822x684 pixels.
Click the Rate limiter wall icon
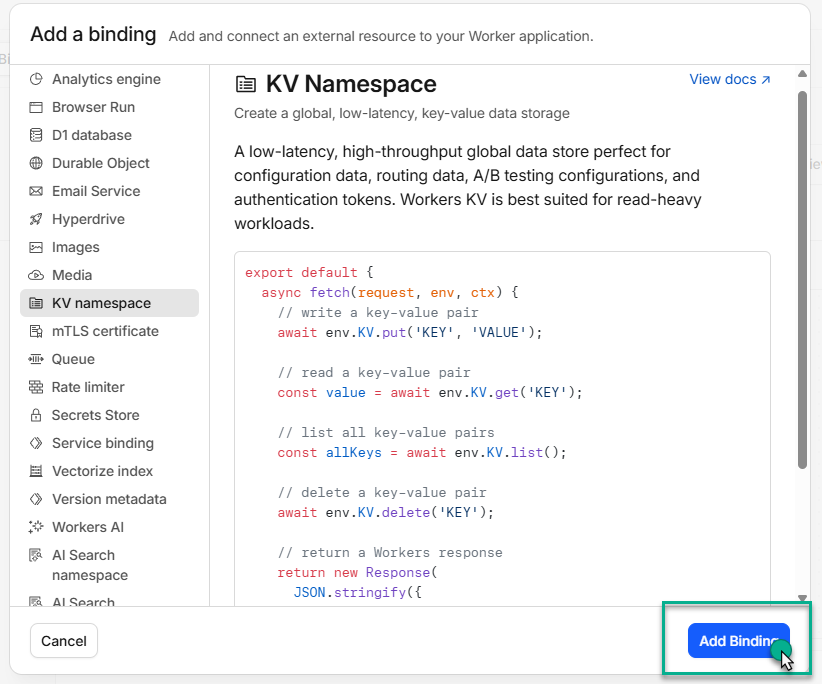coord(36,387)
